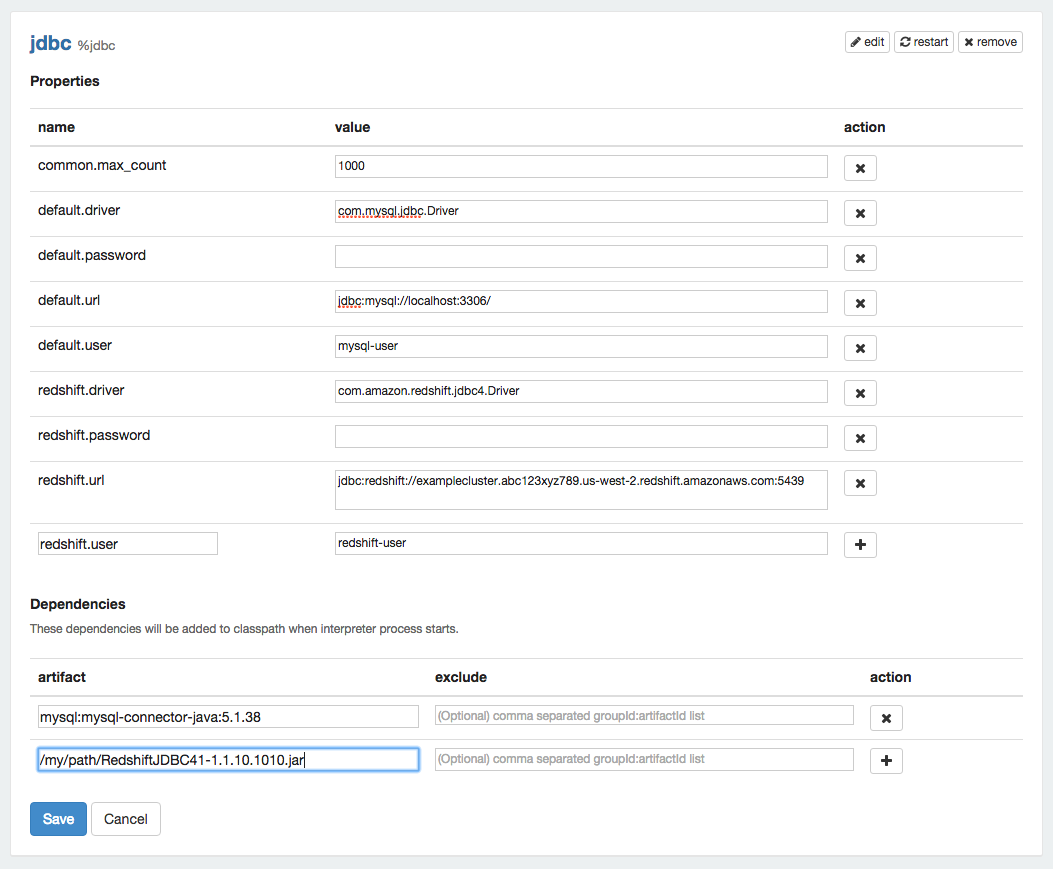
Task: Delete the redshift.url property
Action: coord(860,483)
